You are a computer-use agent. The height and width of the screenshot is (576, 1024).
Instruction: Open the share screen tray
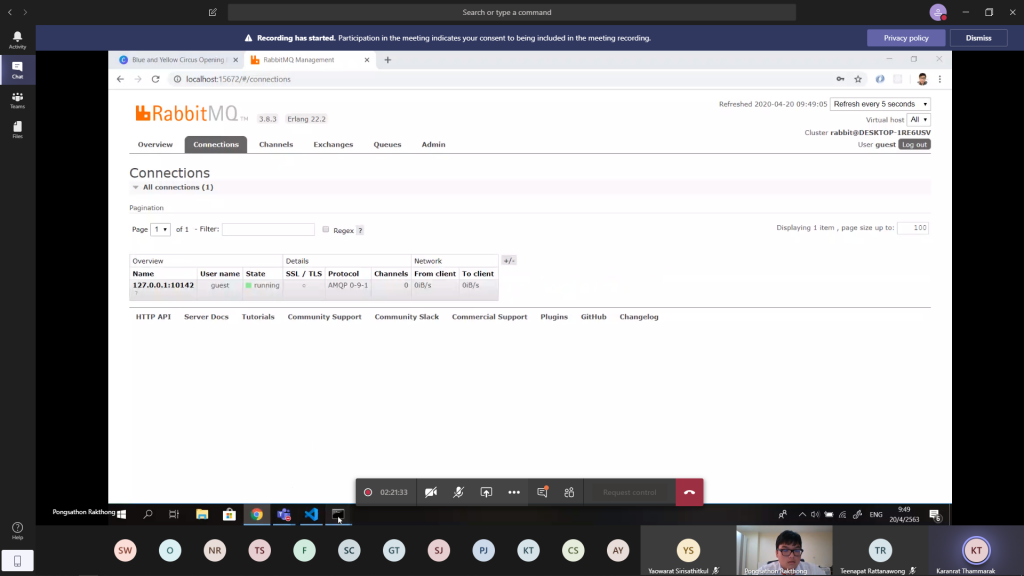486,492
